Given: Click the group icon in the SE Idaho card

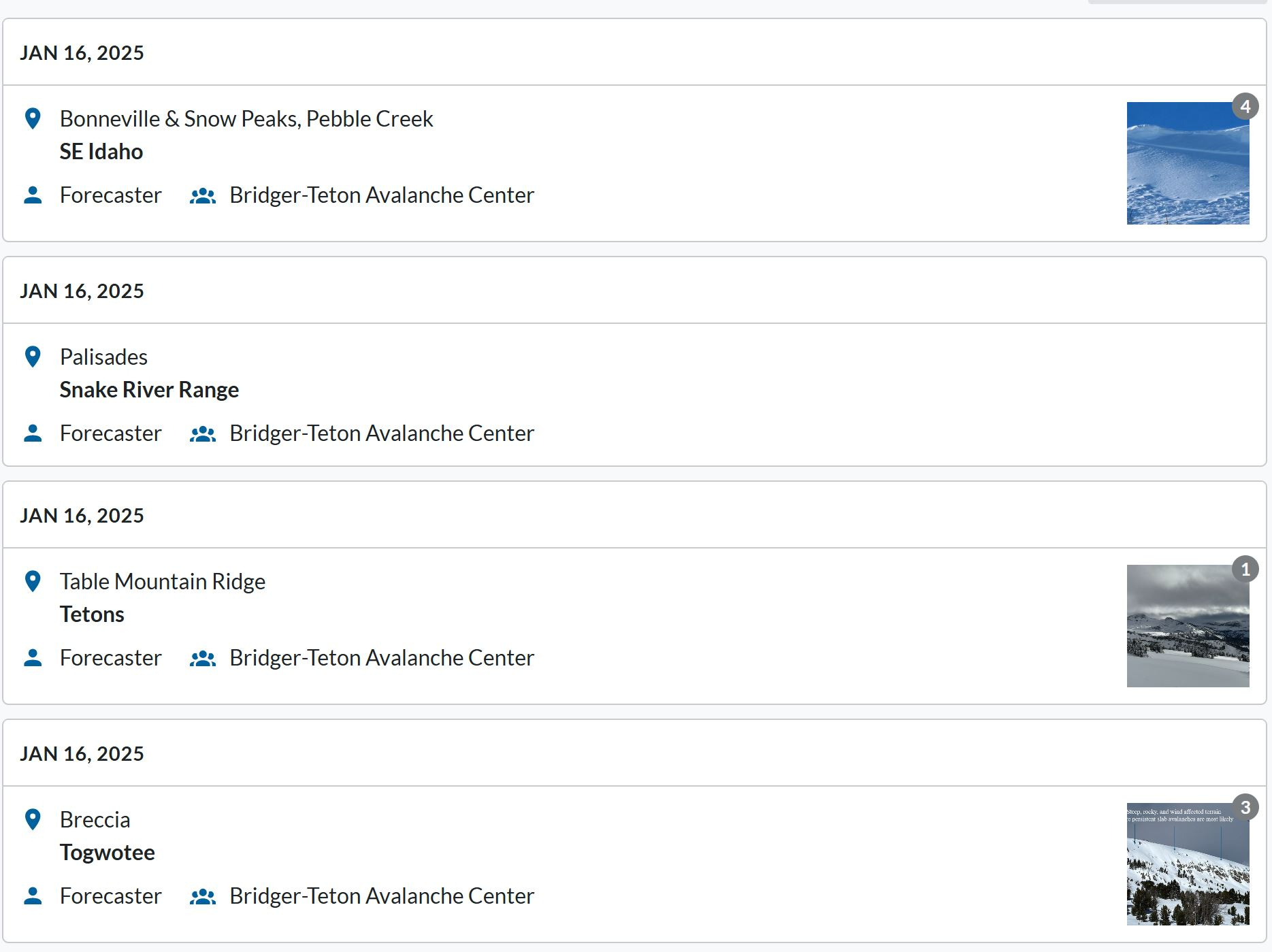Looking at the screenshot, I should click(203, 196).
